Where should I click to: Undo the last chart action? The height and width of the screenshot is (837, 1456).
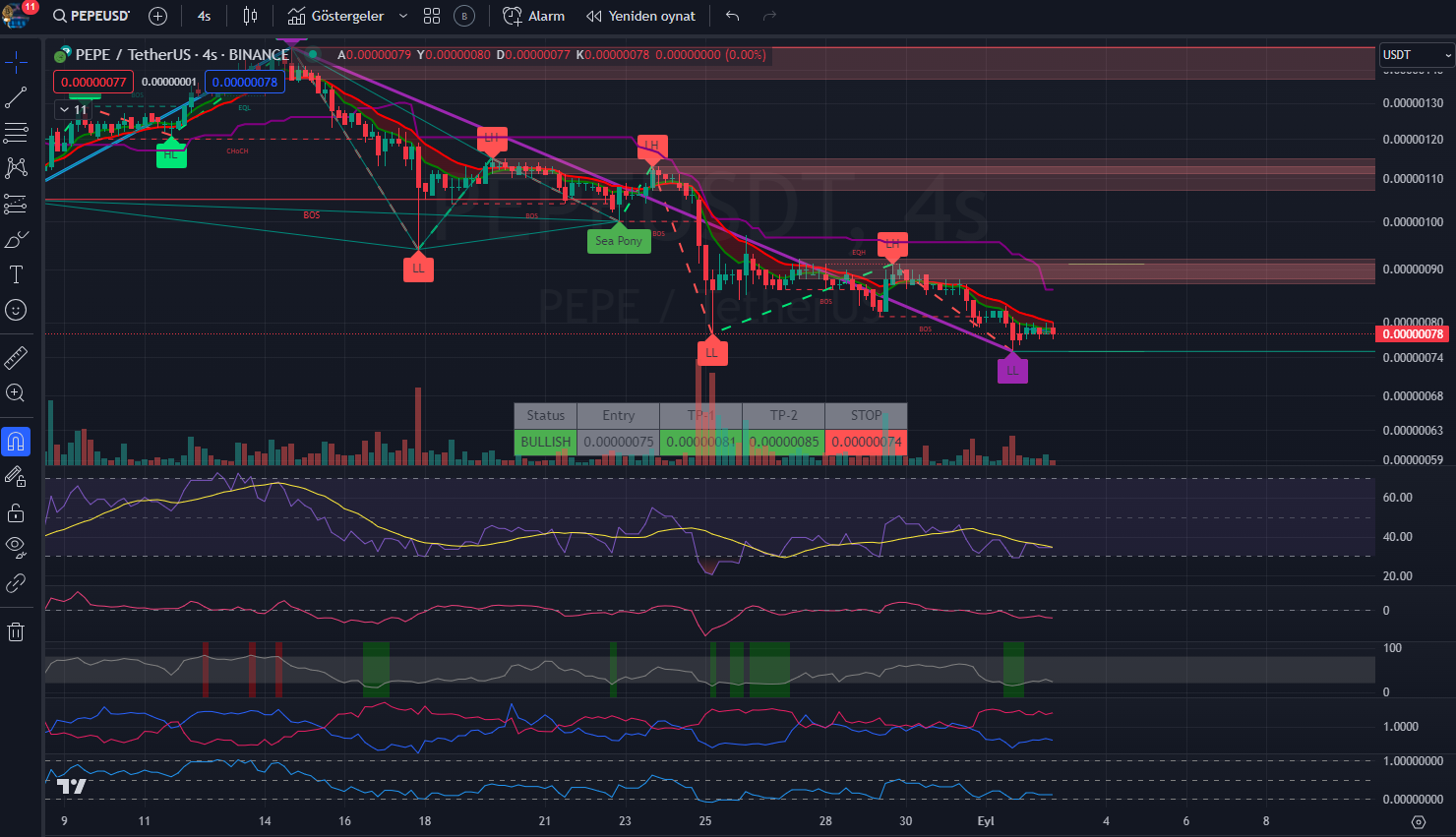pyautogui.click(x=732, y=16)
